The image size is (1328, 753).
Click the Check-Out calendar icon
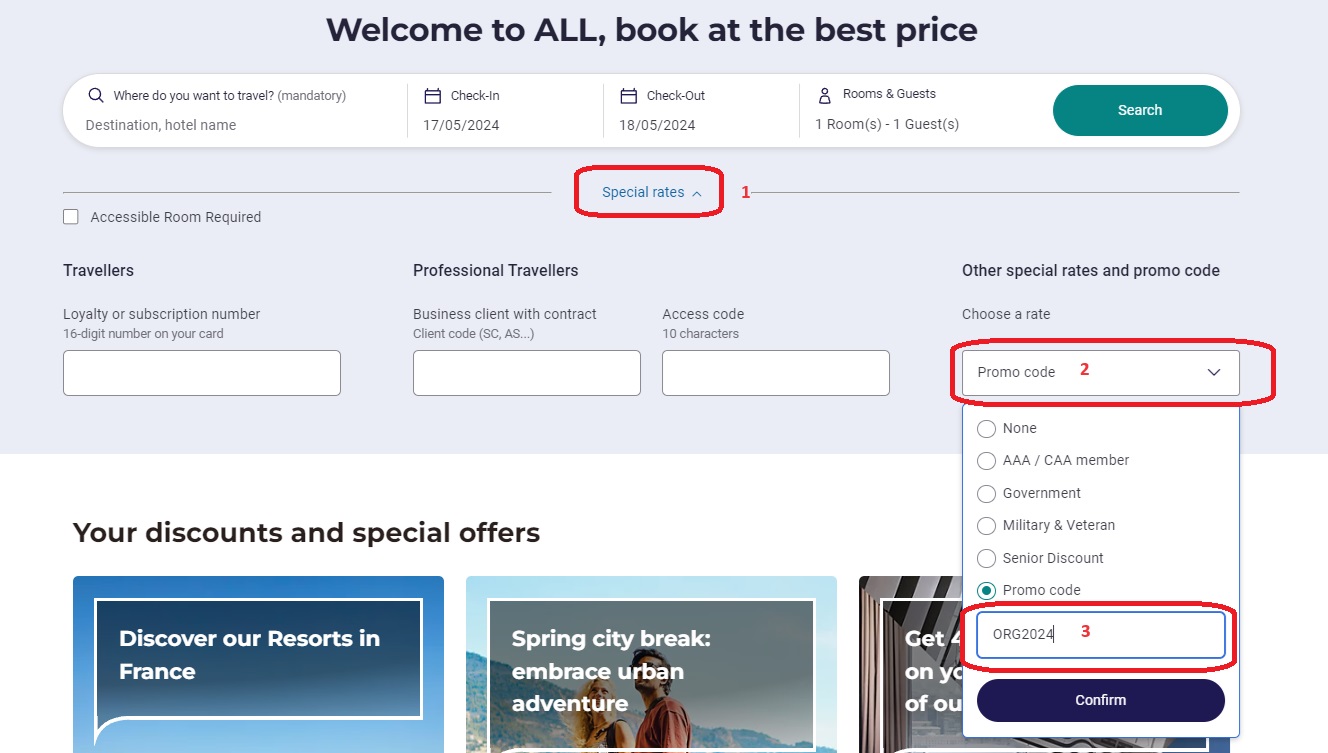point(629,96)
